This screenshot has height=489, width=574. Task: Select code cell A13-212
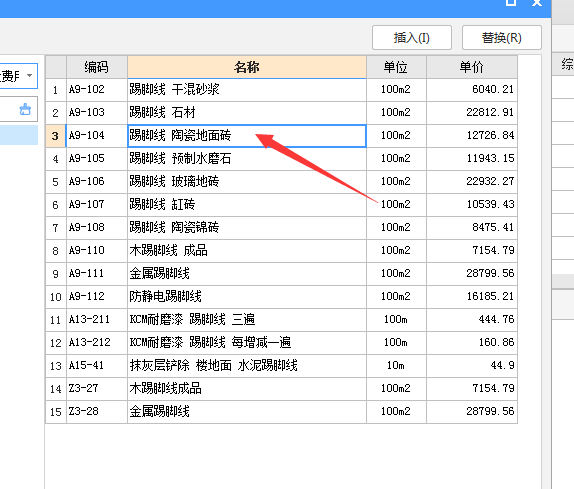pos(97,343)
